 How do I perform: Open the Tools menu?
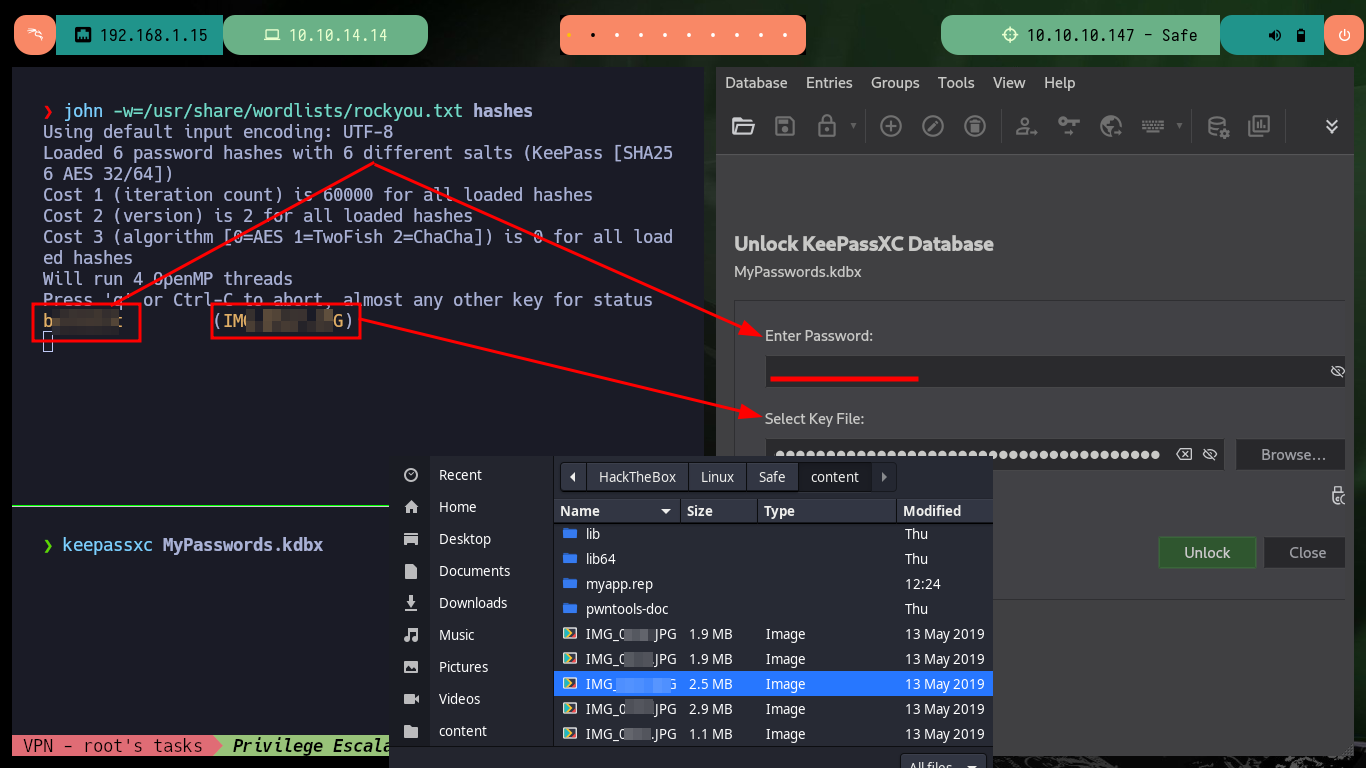pyautogui.click(x=956, y=83)
